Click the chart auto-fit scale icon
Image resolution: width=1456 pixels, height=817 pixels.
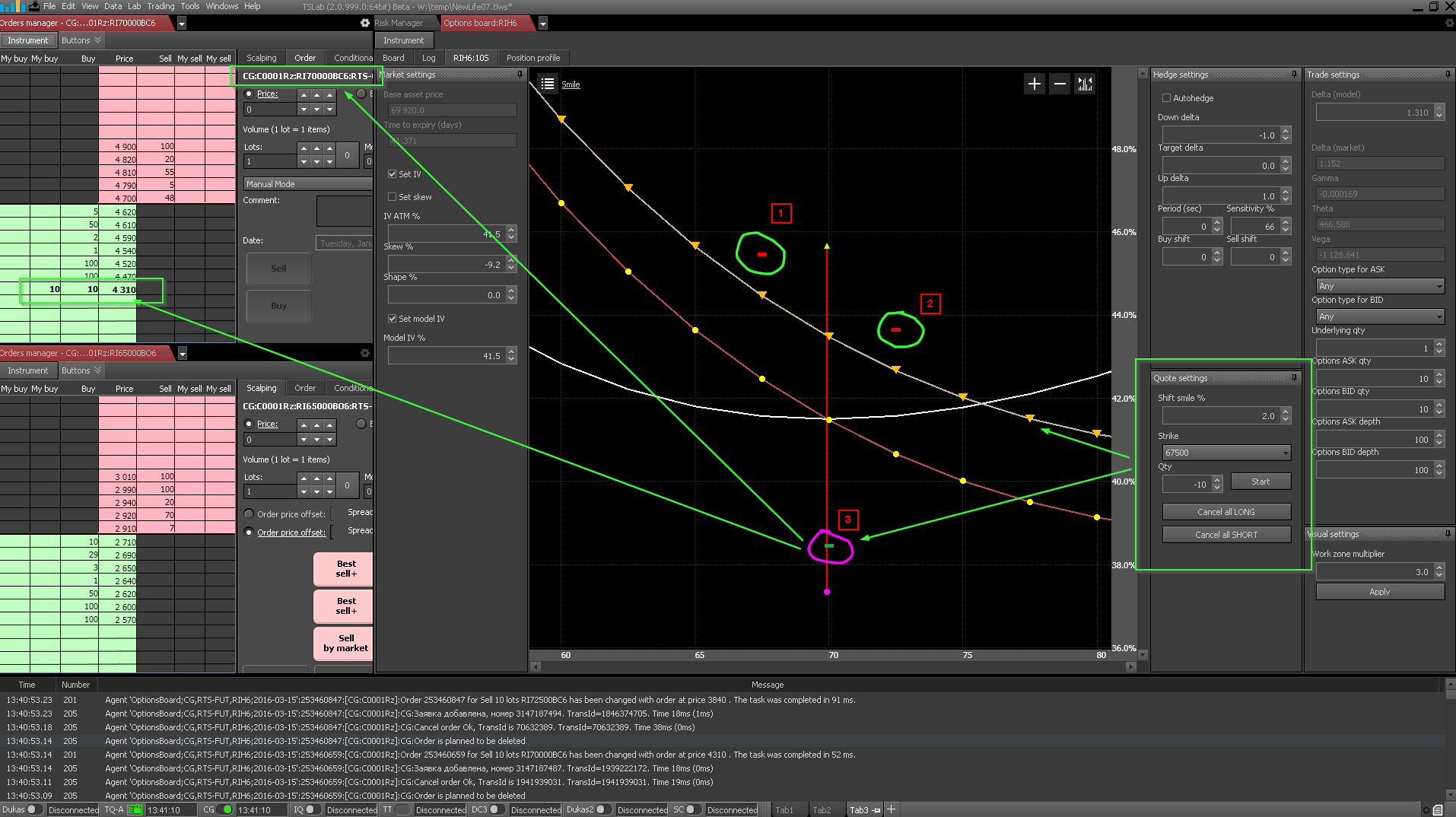click(1085, 84)
